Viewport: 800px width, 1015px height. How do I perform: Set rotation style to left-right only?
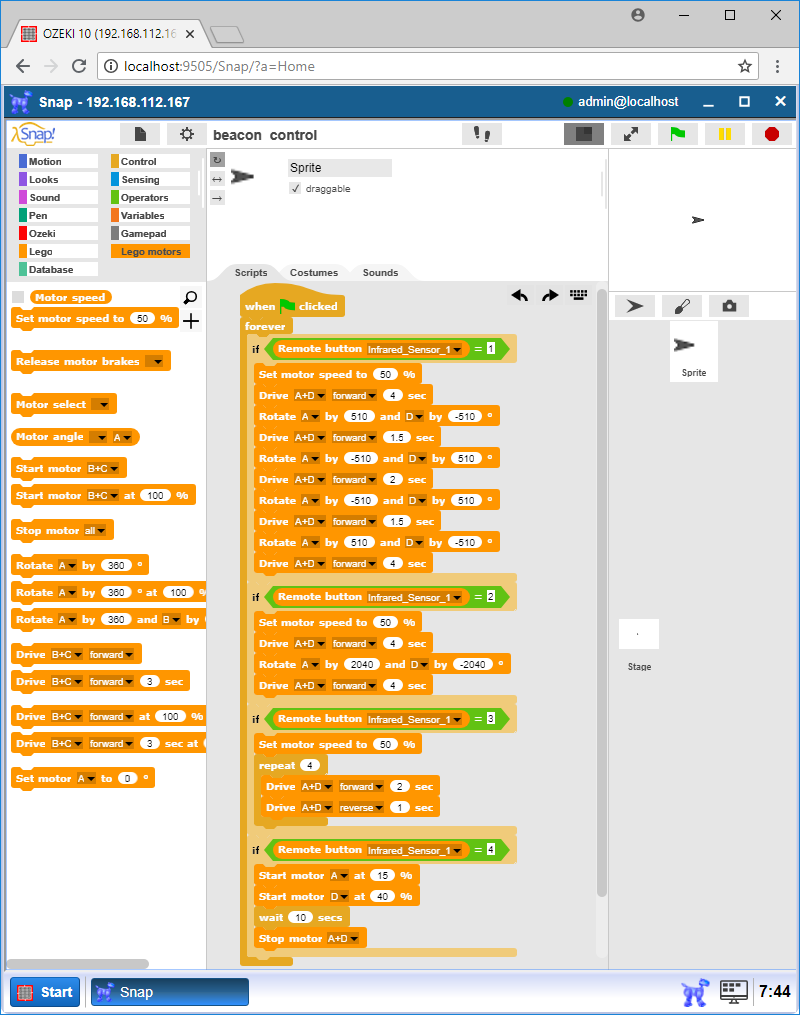click(x=217, y=179)
